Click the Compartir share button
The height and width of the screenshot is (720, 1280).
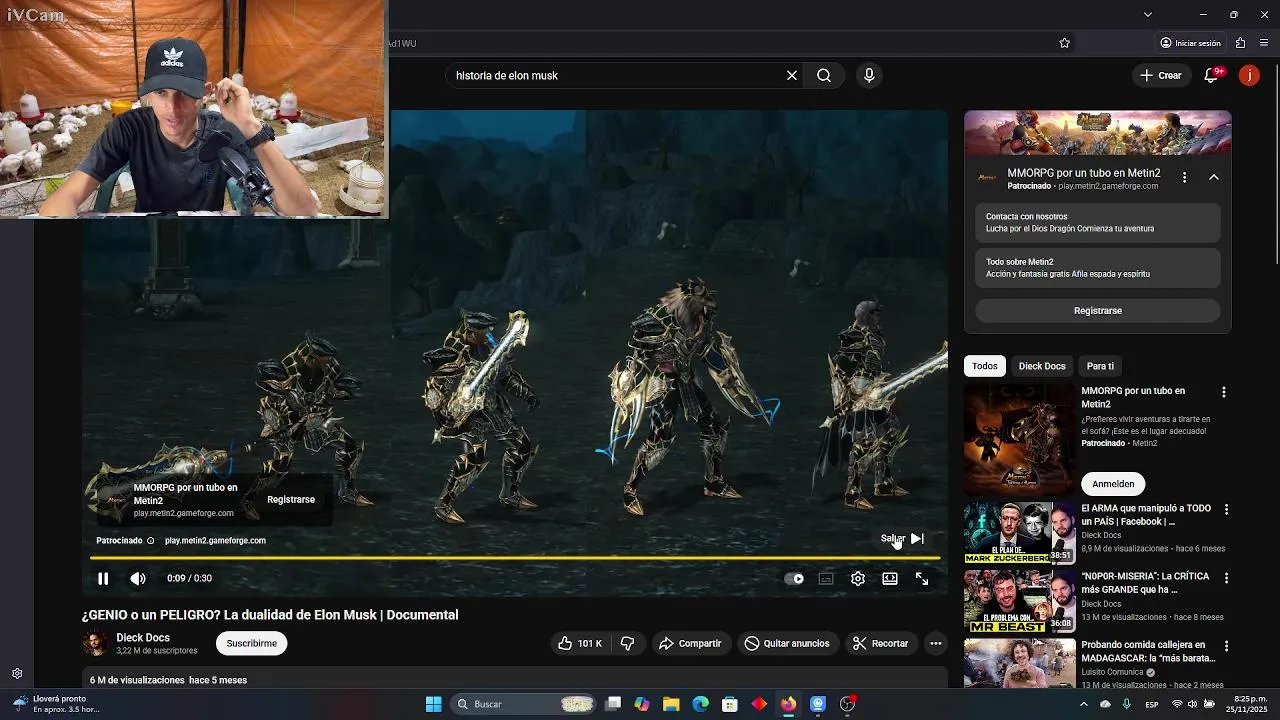coord(691,643)
